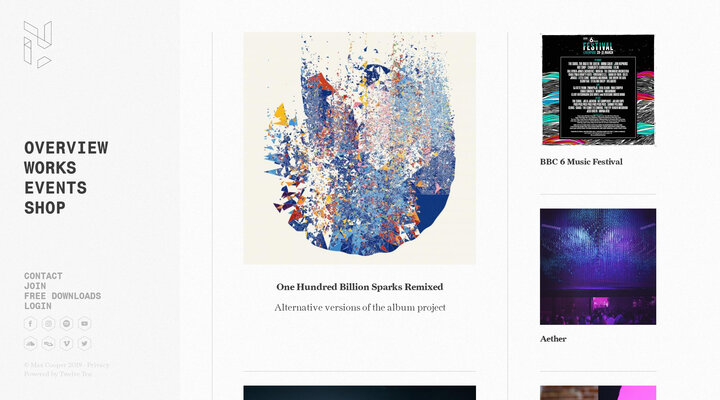This screenshot has height=400, width=720.
Task: Open the Twitter social icon
Action: pos(84,344)
